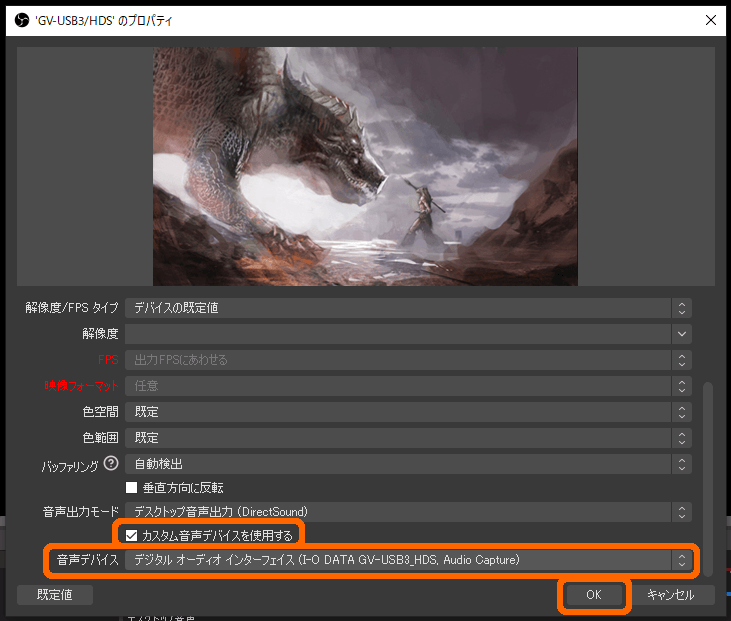
Task: Uncheck use custom audio device checkbox
Action: coord(131,535)
